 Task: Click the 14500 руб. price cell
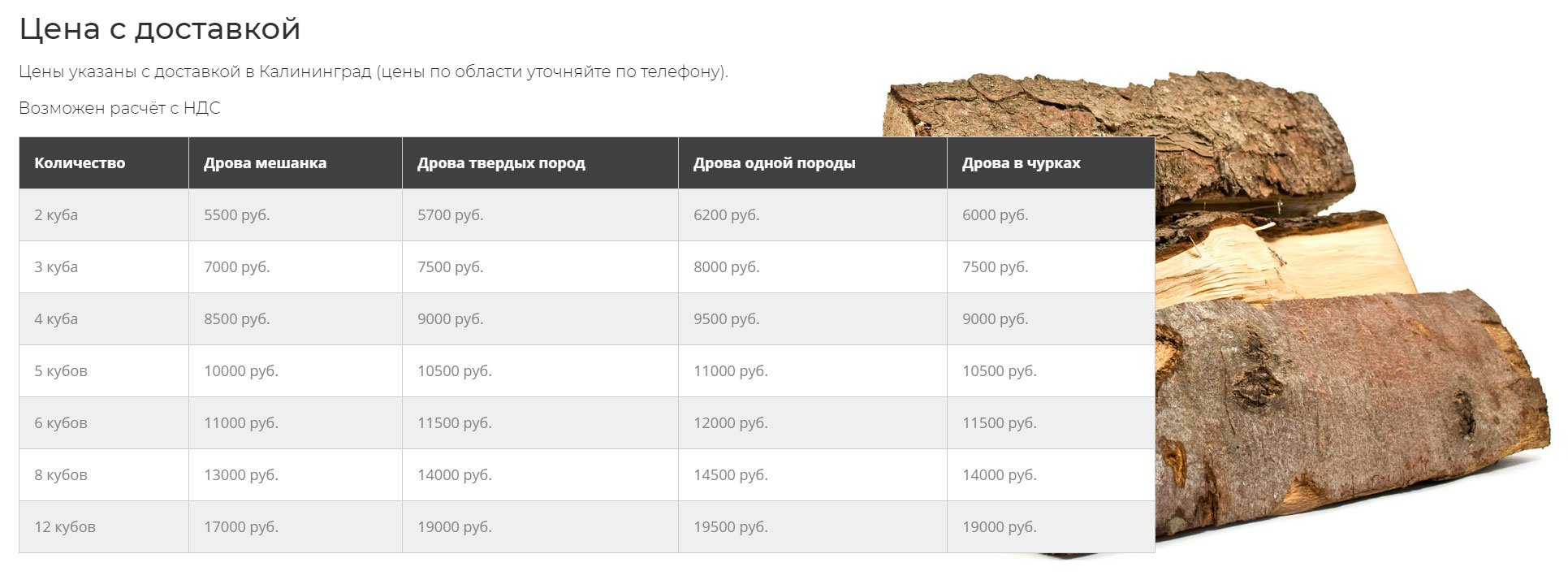click(x=813, y=475)
